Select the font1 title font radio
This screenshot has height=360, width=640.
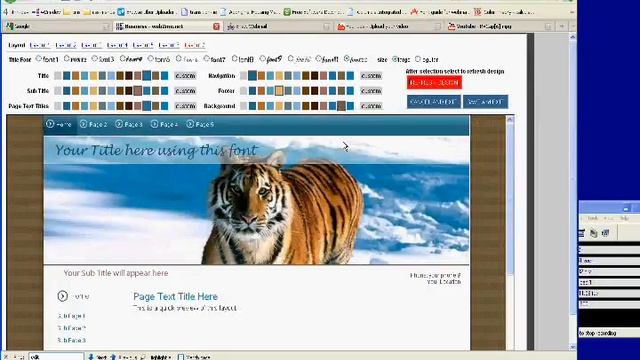[39, 59]
